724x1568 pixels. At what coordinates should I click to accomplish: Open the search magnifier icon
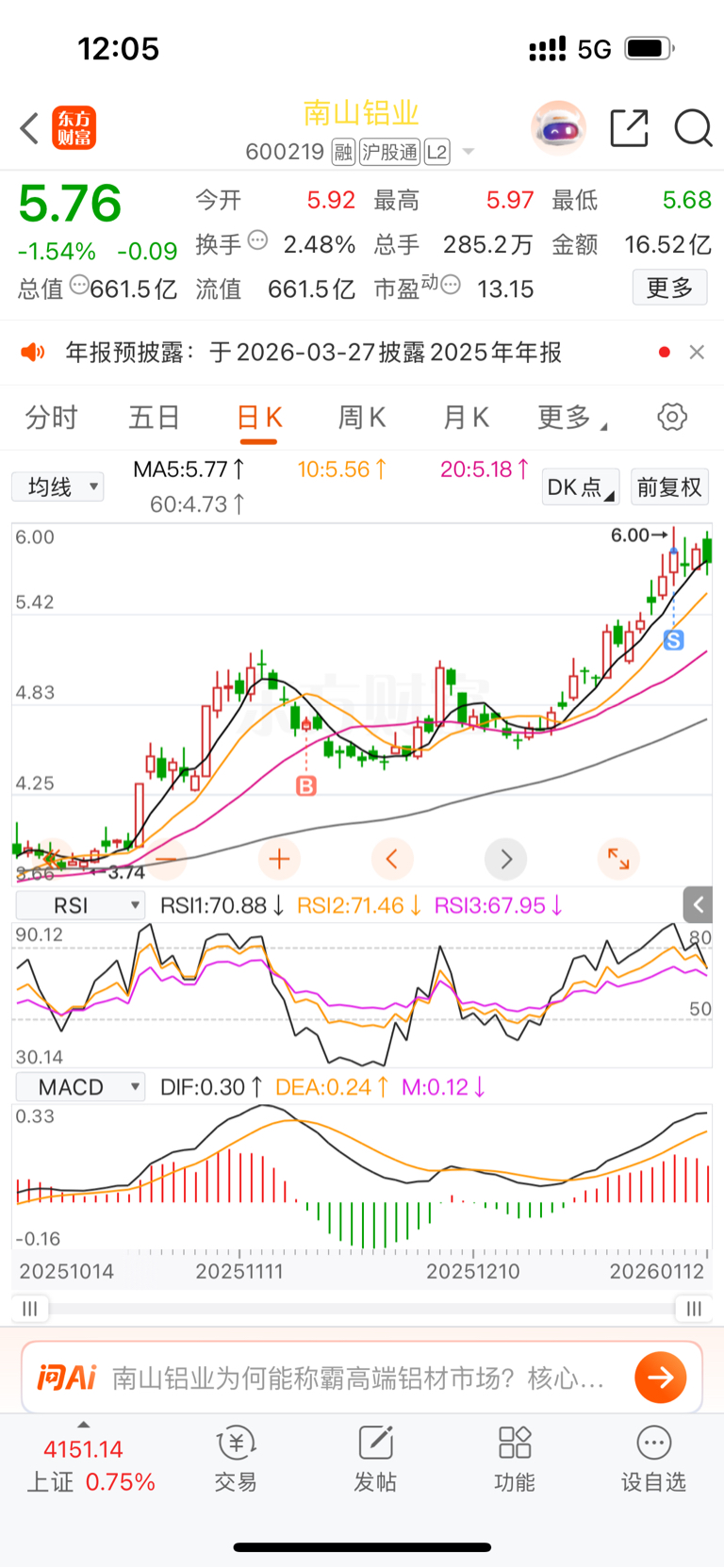693,127
